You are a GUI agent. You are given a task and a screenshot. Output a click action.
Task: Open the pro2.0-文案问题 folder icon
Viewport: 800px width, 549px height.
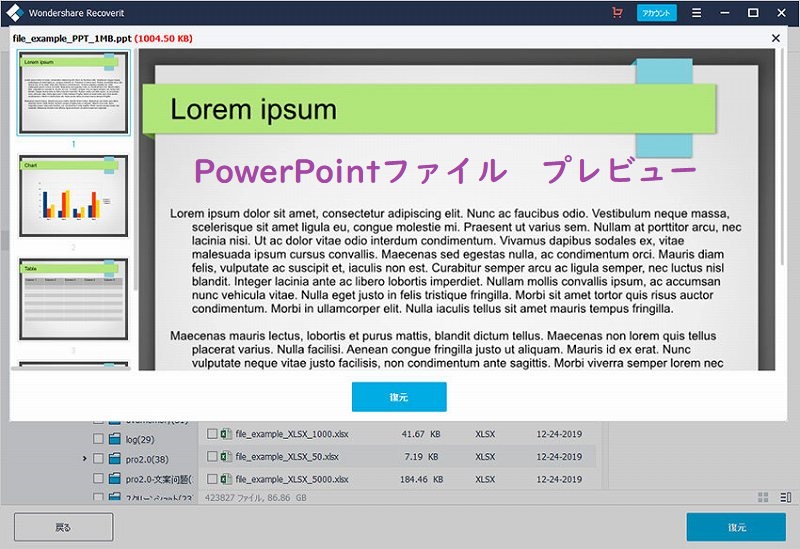(x=115, y=479)
